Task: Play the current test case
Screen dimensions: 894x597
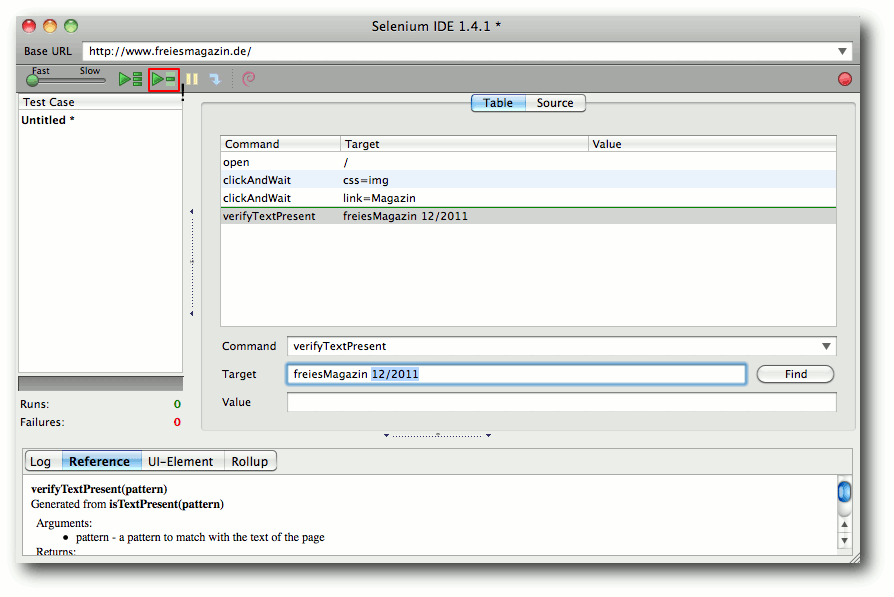Action: (x=164, y=79)
